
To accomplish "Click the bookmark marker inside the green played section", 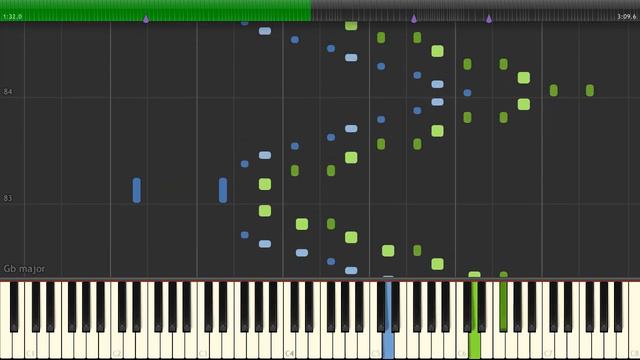I will point(146,19).
